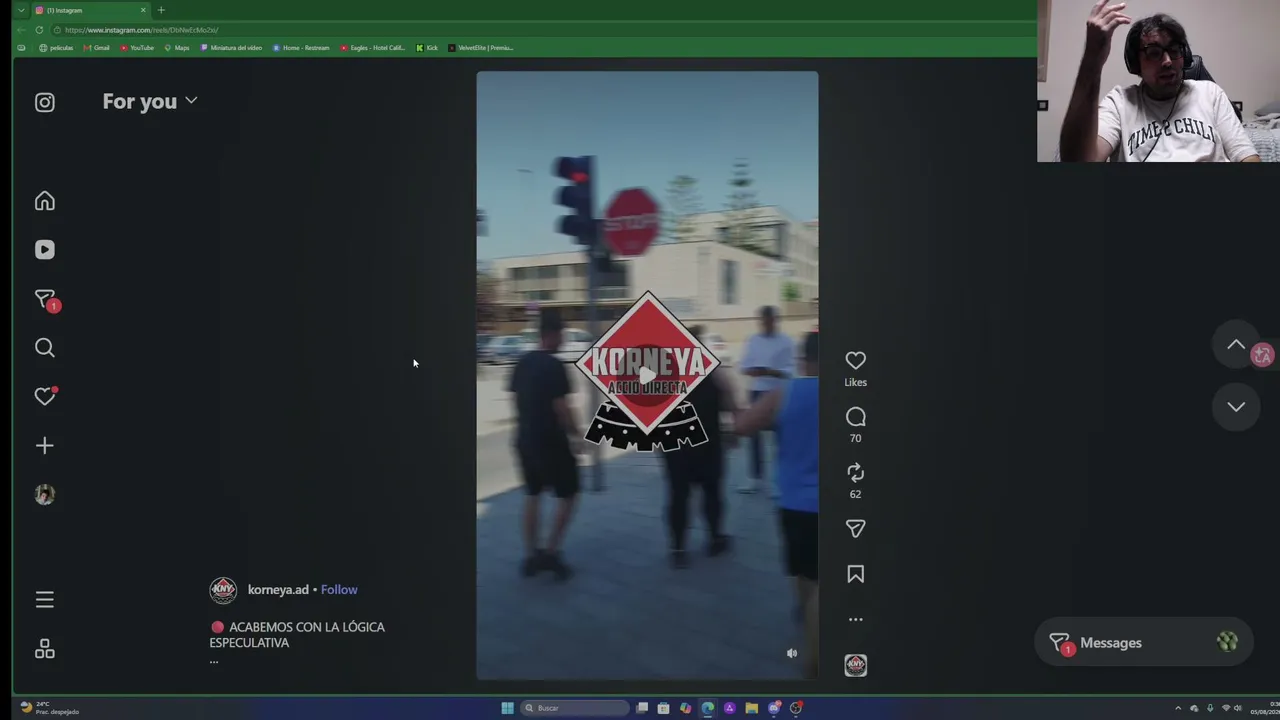Play the paused reel video
1280x720 pixels.
(647, 376)
